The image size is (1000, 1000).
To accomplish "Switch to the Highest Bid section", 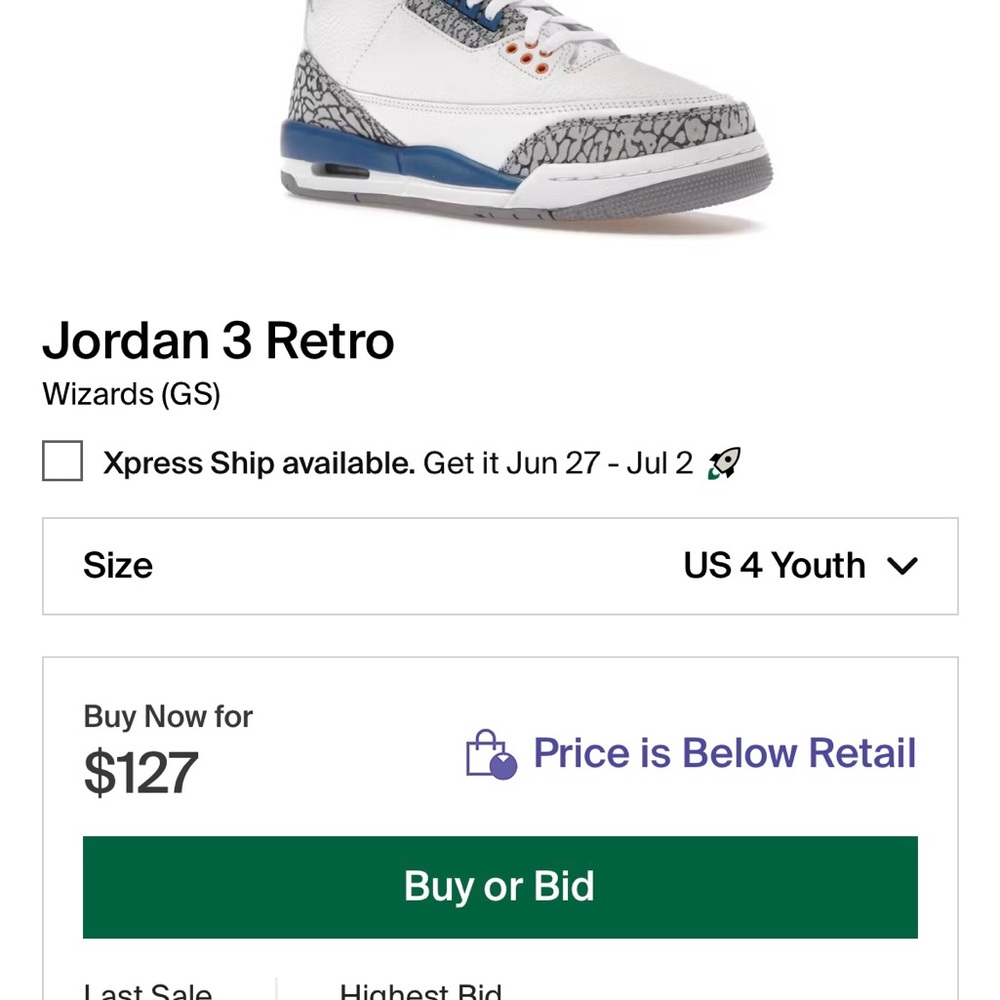I will tap(420, 990).
